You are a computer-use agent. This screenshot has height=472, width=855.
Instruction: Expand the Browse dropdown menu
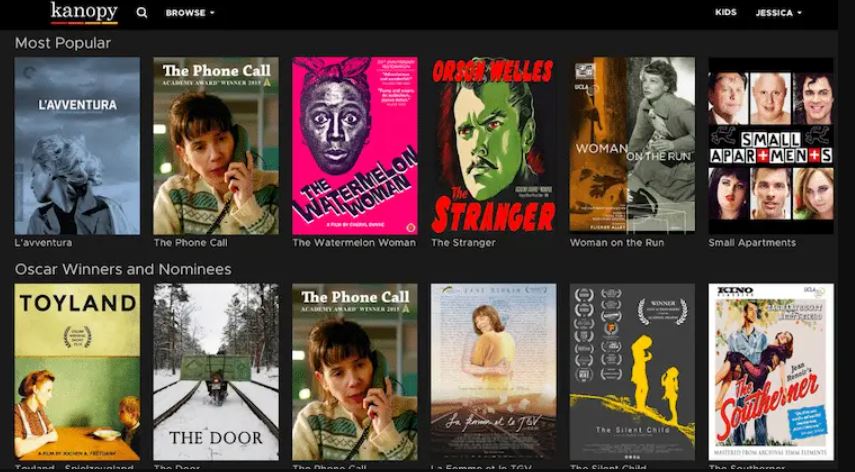tap(190, 13)
